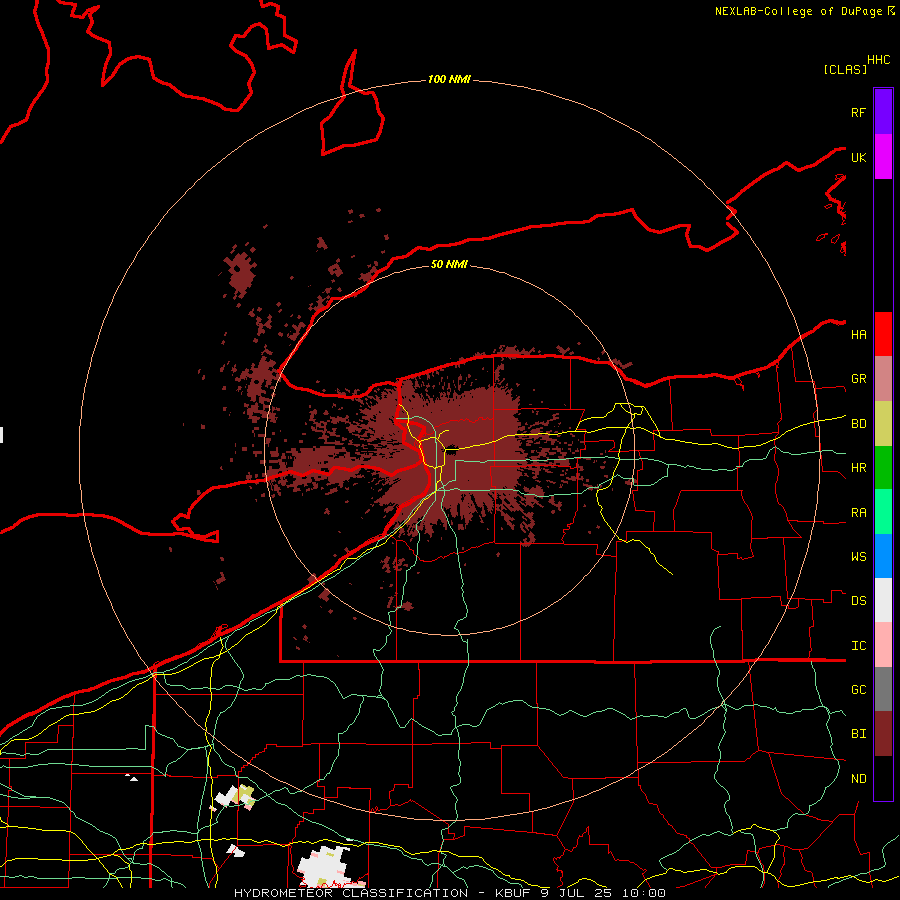Click the IC pink legend swatch
The image size is (900, 900).
[883, 645]
